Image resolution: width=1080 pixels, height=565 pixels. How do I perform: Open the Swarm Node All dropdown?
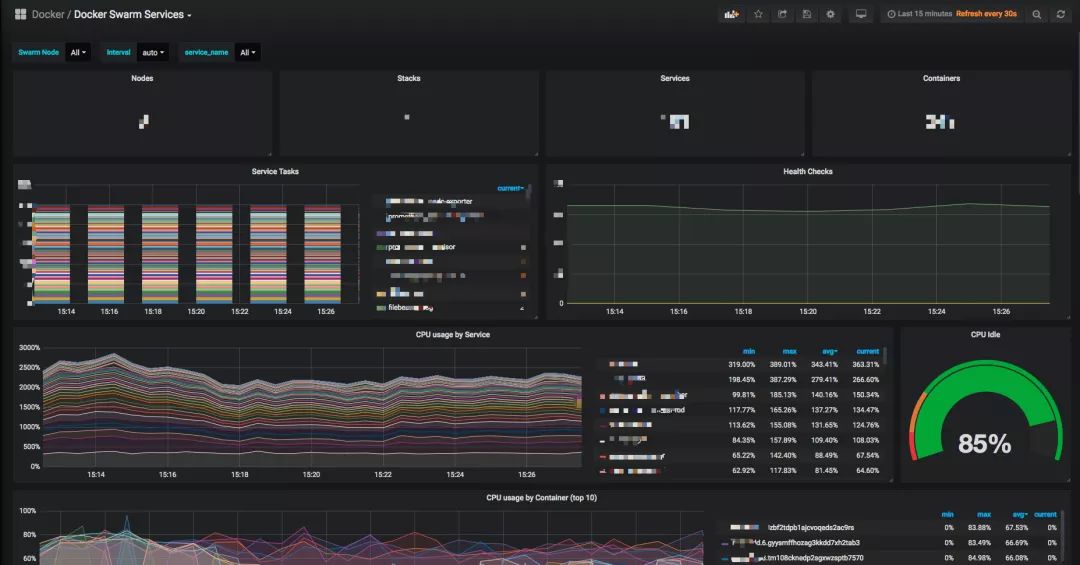tap(78, 52)
